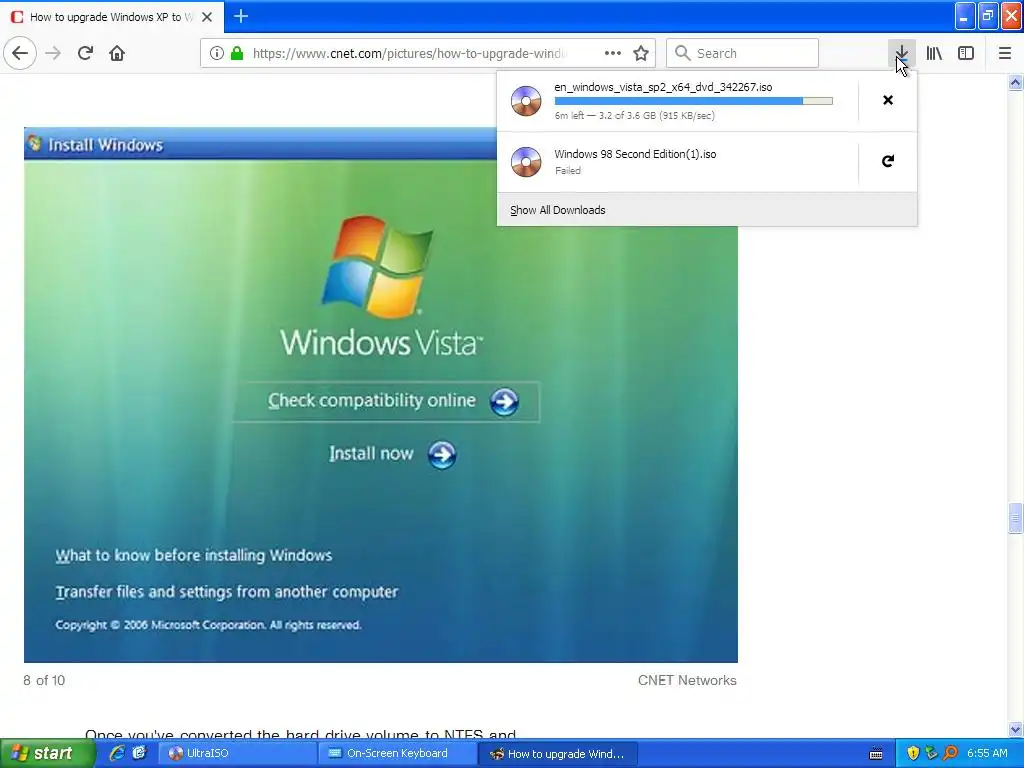Open the Firefox home page
1024x768 pixels.
tap(117, 53)
